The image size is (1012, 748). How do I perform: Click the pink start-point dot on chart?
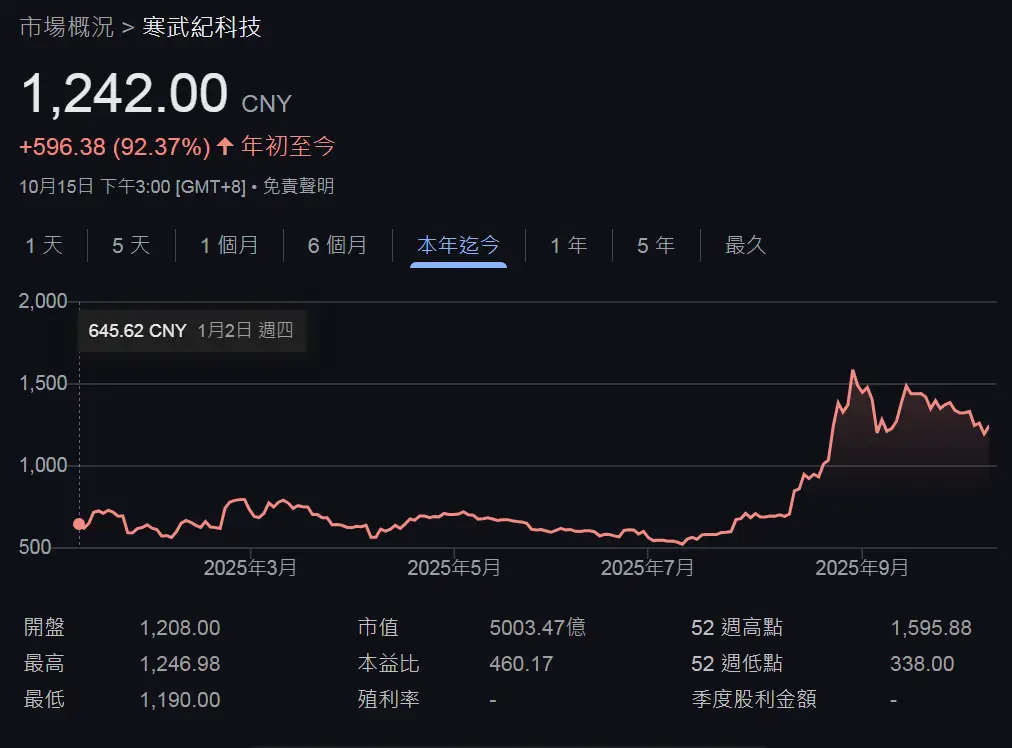pyautogui.click(x=79, y=523)
